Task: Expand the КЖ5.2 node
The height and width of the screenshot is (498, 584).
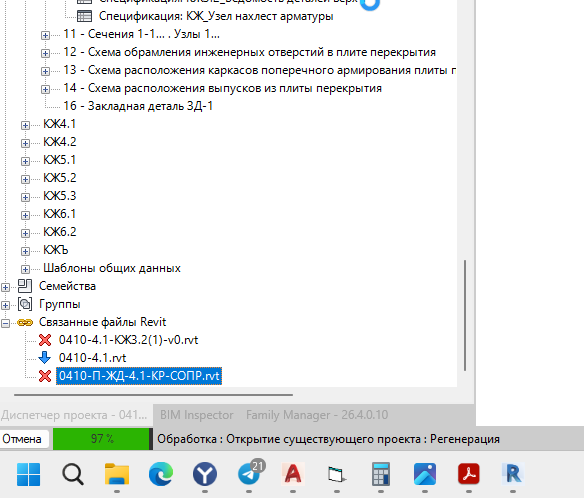Action: pos(25,179)
